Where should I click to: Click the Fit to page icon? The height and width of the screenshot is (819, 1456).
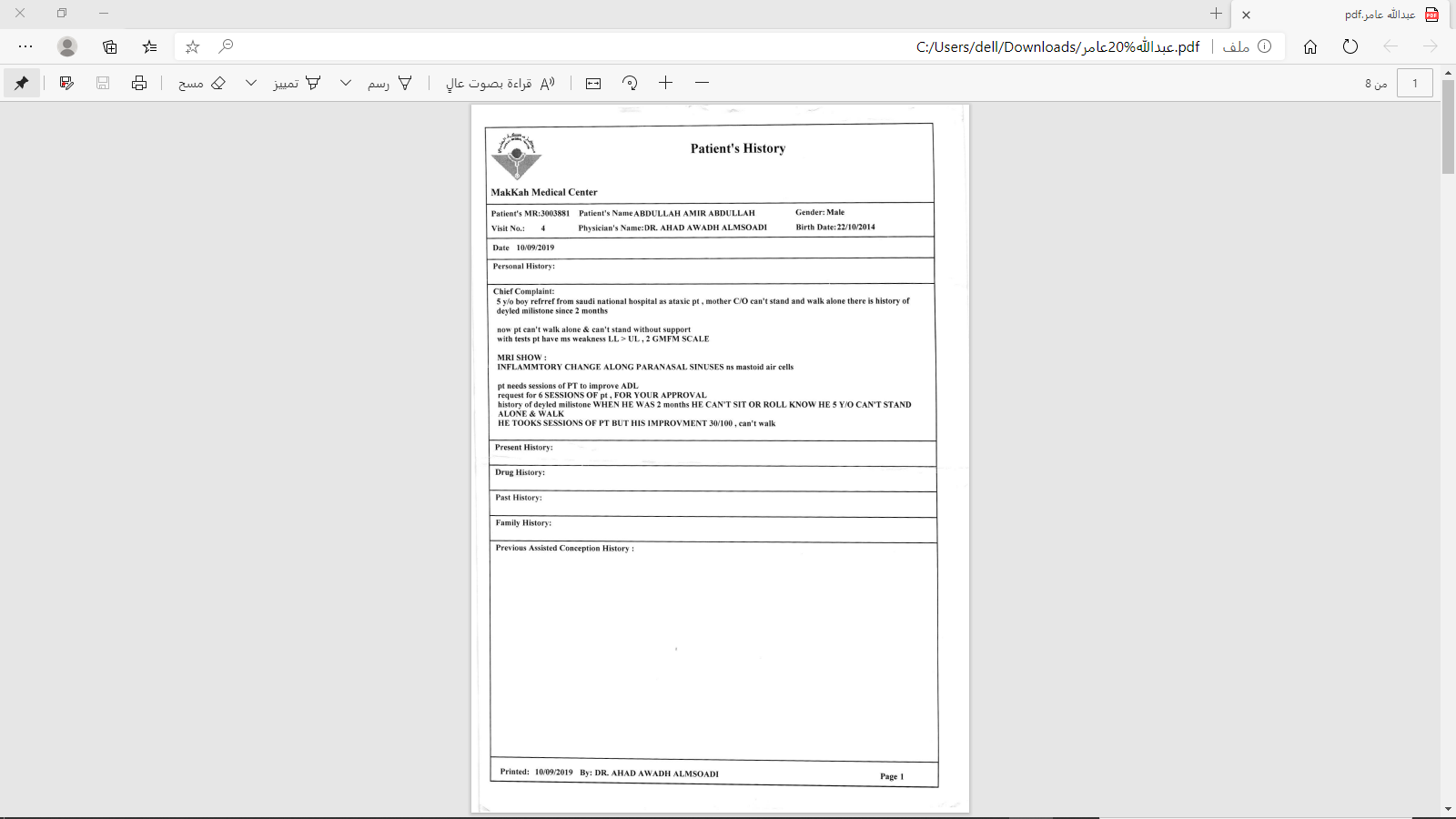click(593, 83)
